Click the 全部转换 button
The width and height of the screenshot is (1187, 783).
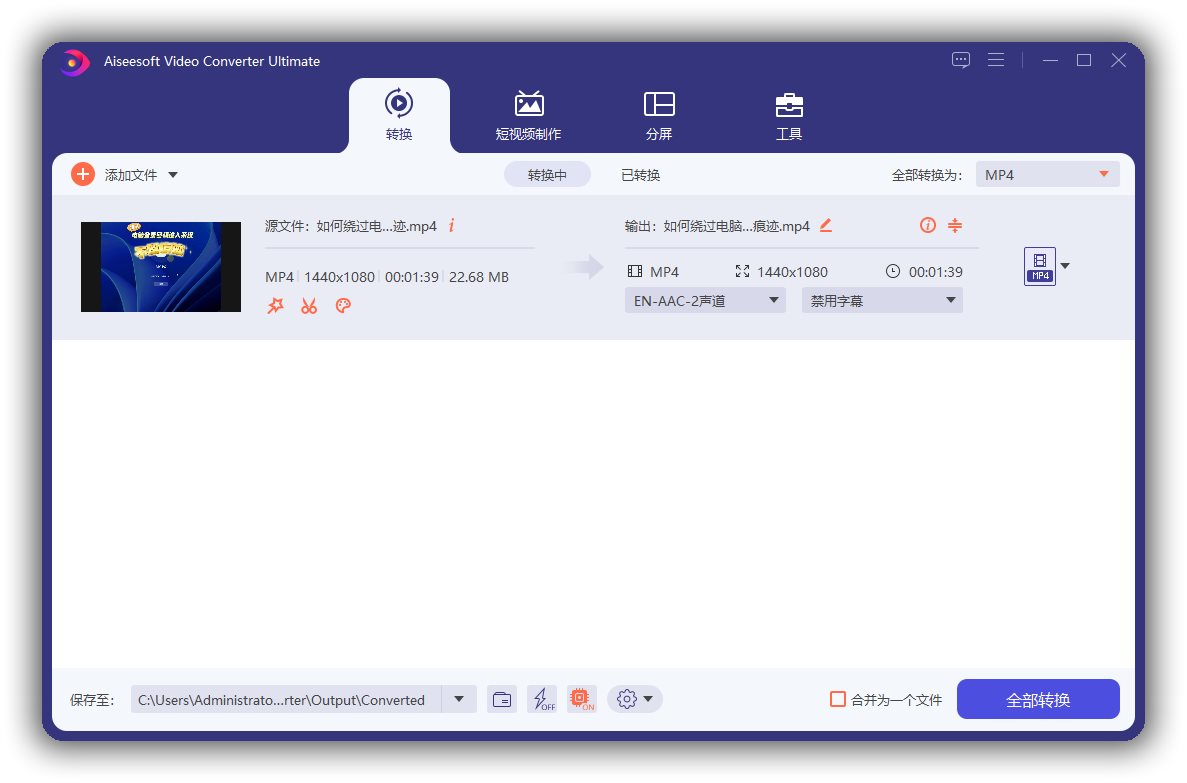coord(1038,699)
